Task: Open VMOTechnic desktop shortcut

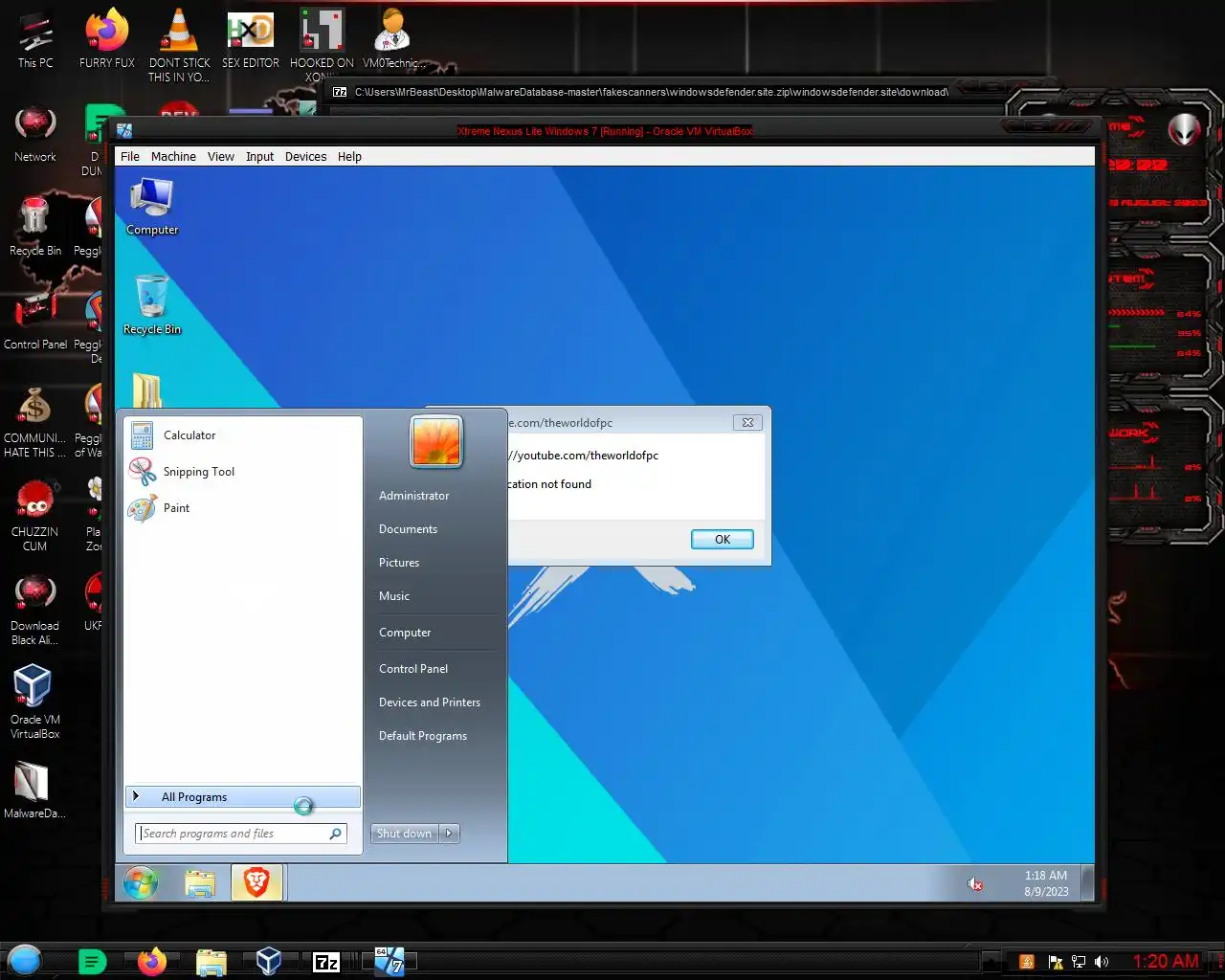Action: pyautogui.click(x=393, y=38)
